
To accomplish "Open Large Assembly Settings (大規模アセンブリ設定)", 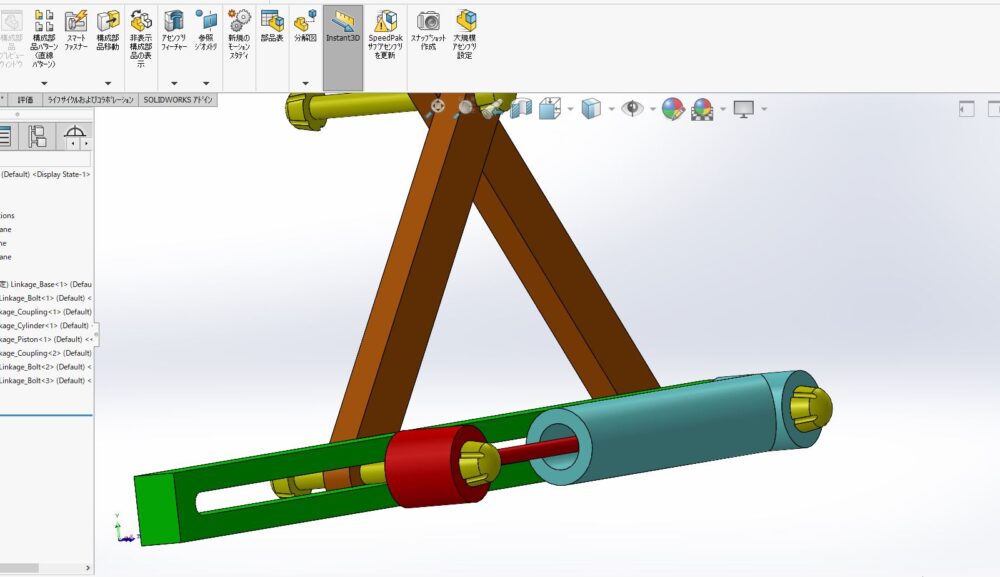I will click(x=465, y=34).
